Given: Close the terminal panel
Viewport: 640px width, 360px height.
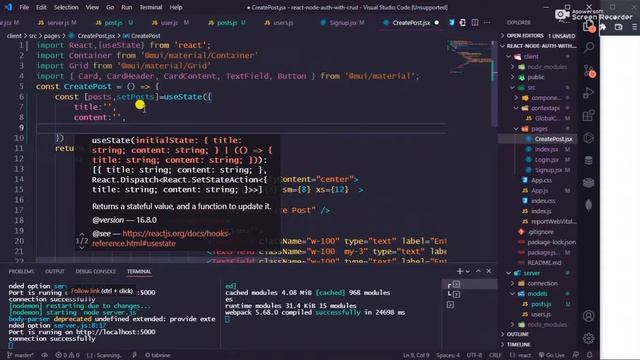Looking at the screenshot, I should [489, 271].
